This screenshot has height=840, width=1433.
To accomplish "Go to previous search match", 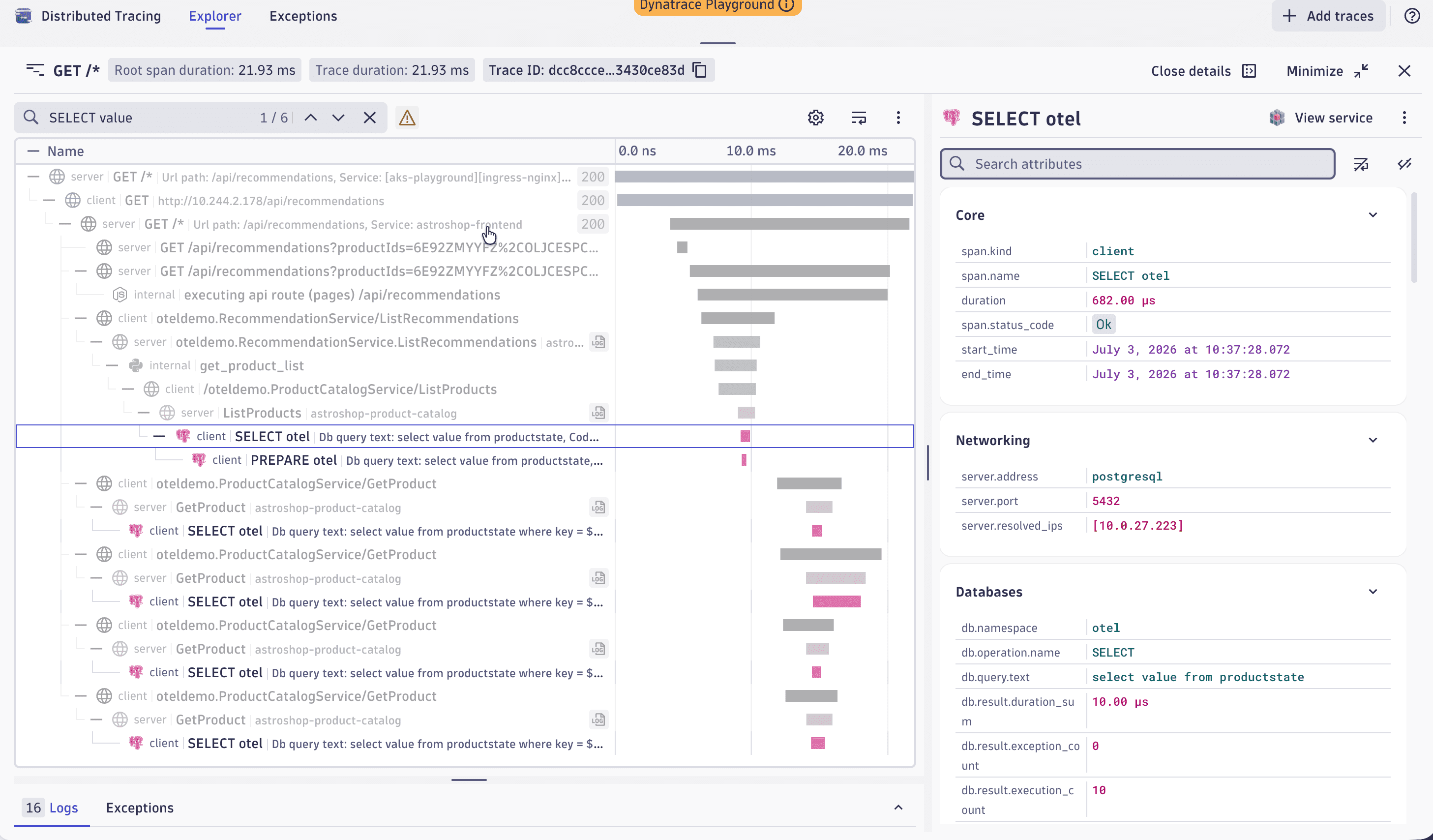I will 310,118.
